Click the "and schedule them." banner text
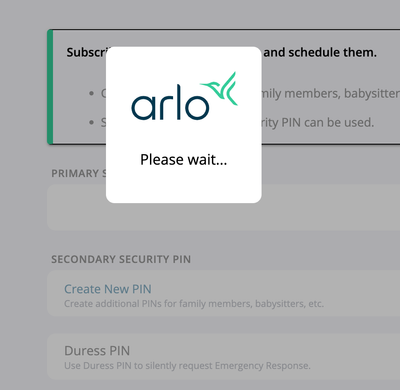The height and width of the screenshot is (390, 400). 320,52
